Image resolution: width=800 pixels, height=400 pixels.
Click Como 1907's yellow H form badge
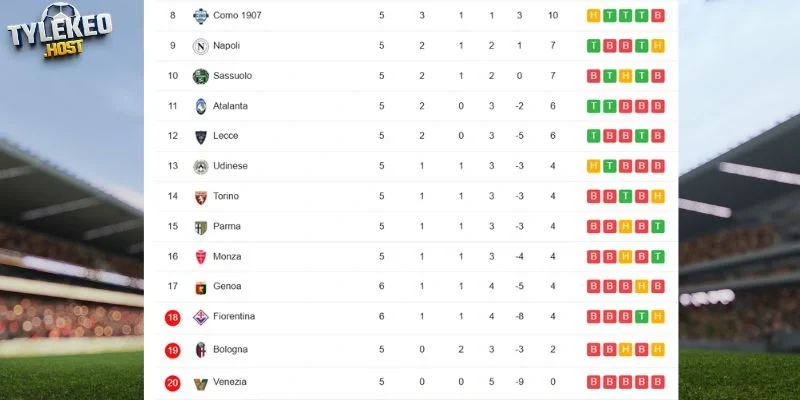coord(593,16)
